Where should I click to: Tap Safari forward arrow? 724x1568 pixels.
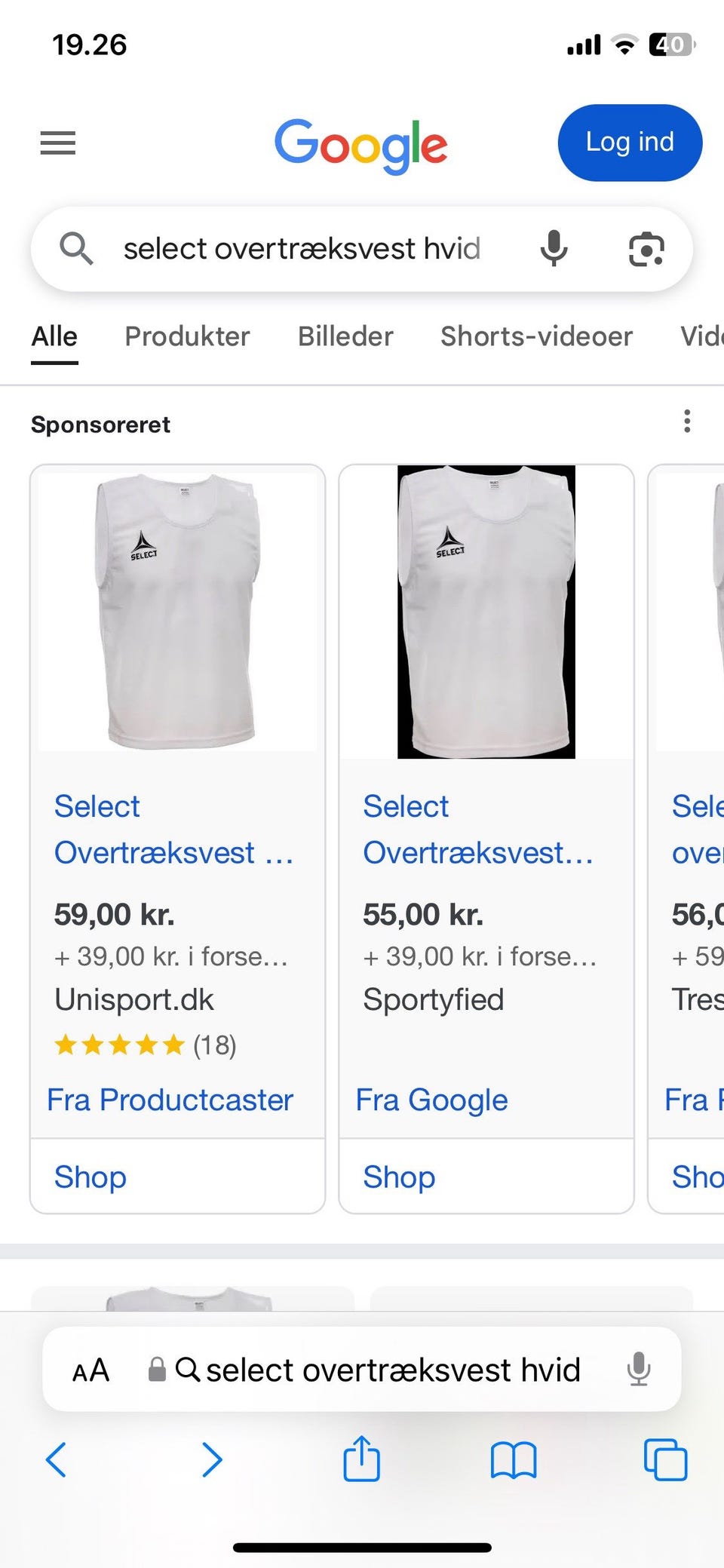click(212, 1459)
